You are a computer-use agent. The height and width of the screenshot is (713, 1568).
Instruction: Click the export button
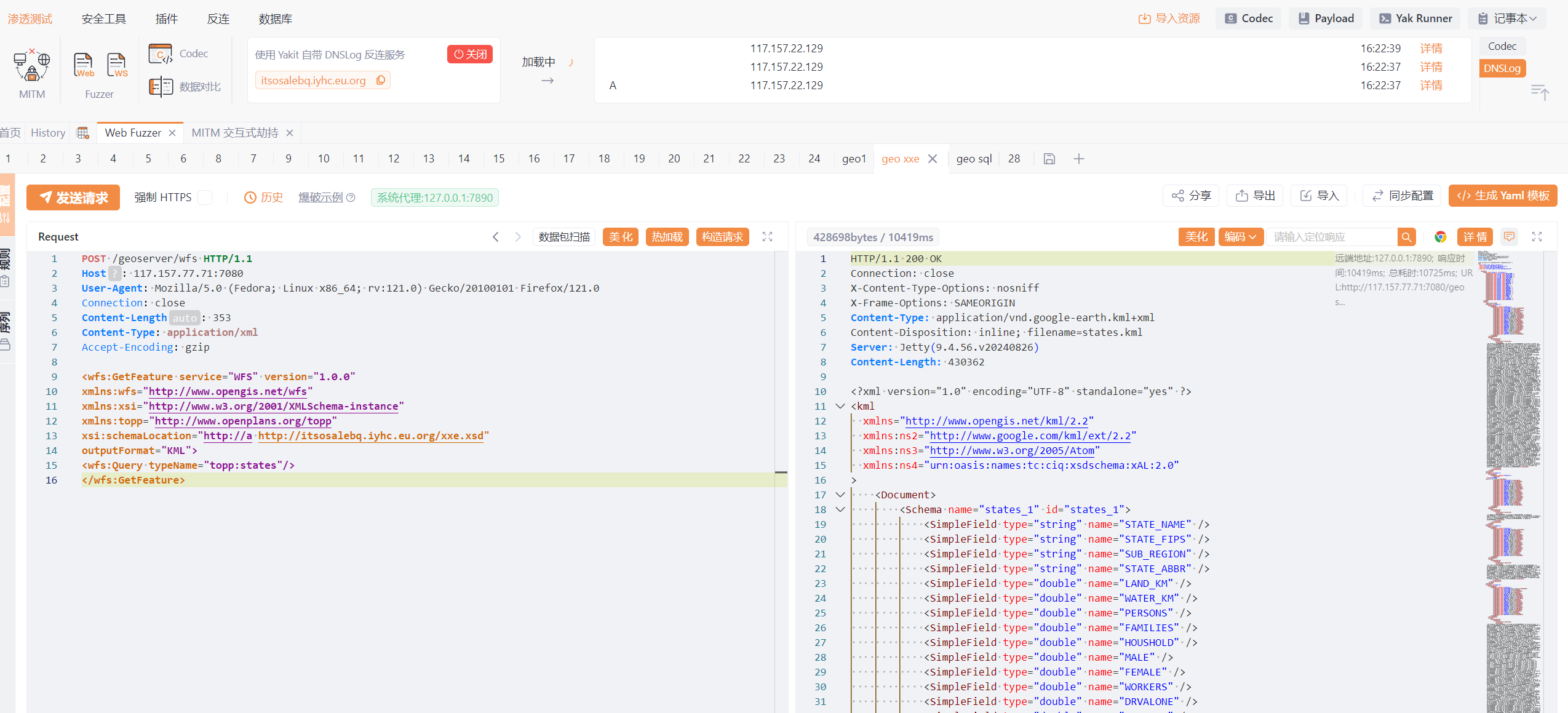coord(1256,196)
